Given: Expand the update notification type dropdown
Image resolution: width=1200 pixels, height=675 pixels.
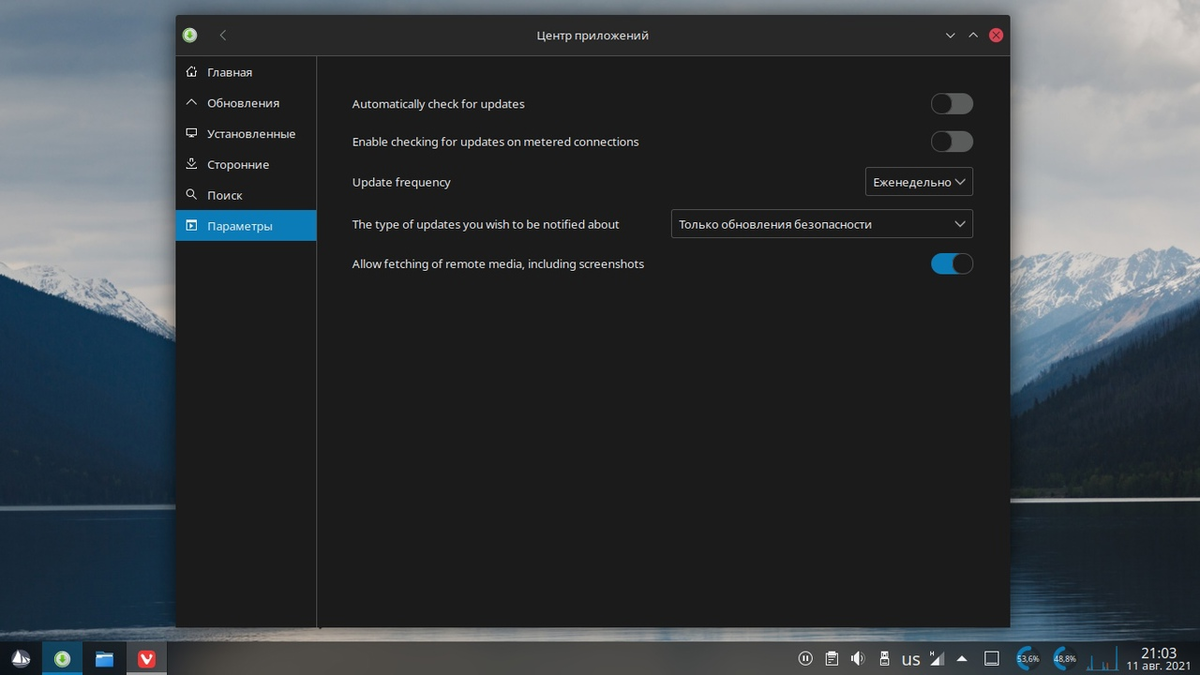Looking at the screenshot, I should click(820, 223).
